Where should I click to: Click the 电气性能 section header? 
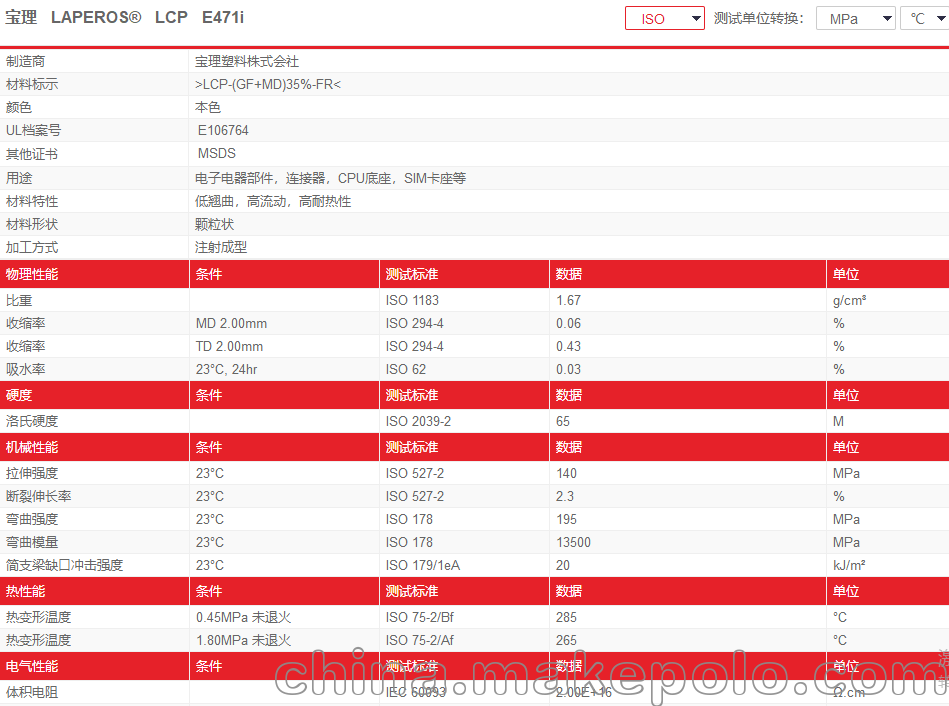click(x=32, y=667)
